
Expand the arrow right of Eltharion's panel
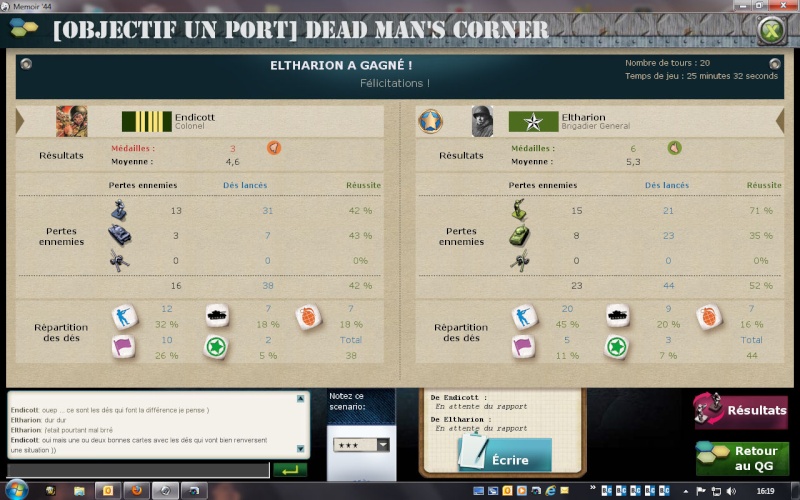tap(780, 121)
